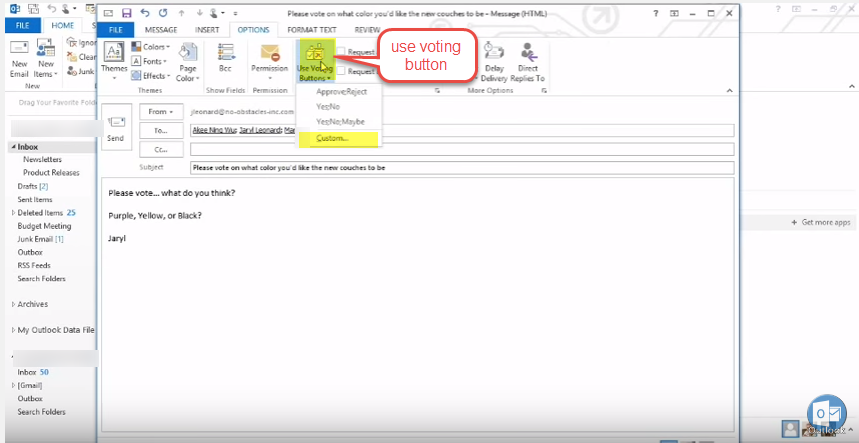Expand My Outlook Data File
This screenshot has width=859, height=443.
pyautogui.click(x=14, y=330)
